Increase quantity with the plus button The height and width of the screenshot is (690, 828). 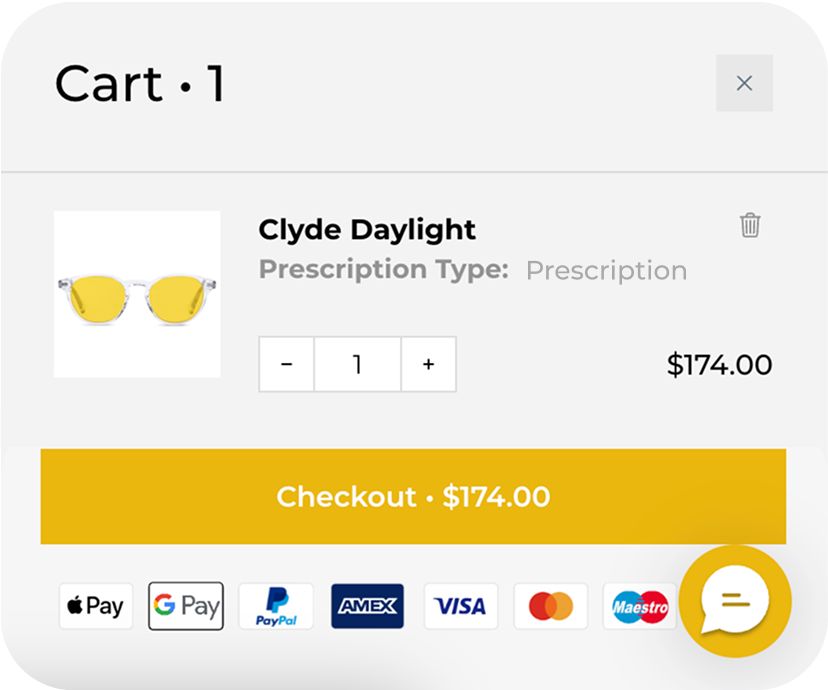pos(428,364)
